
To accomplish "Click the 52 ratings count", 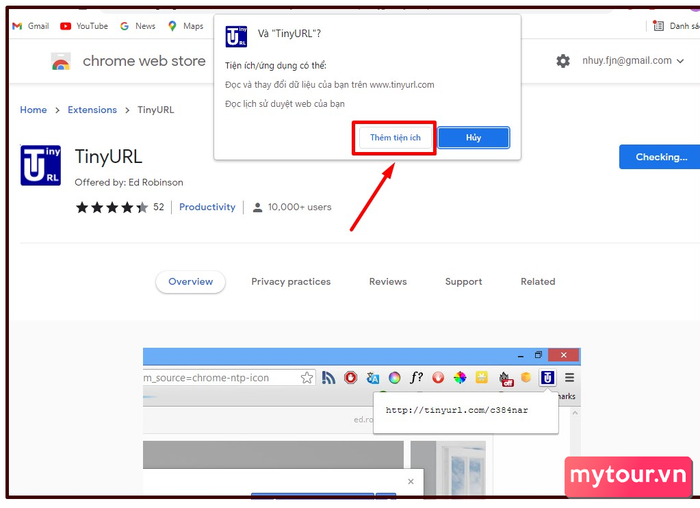I will 158,207.
